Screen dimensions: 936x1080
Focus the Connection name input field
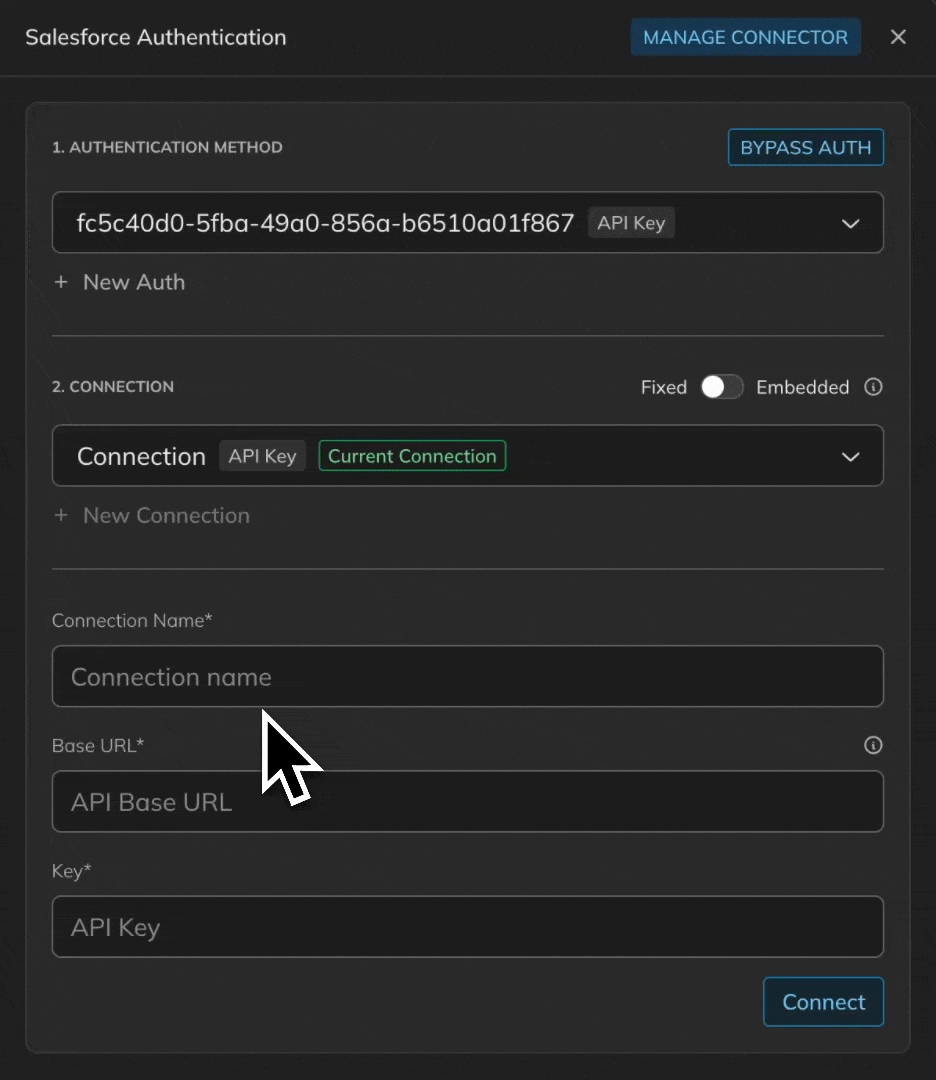[468, 676]
